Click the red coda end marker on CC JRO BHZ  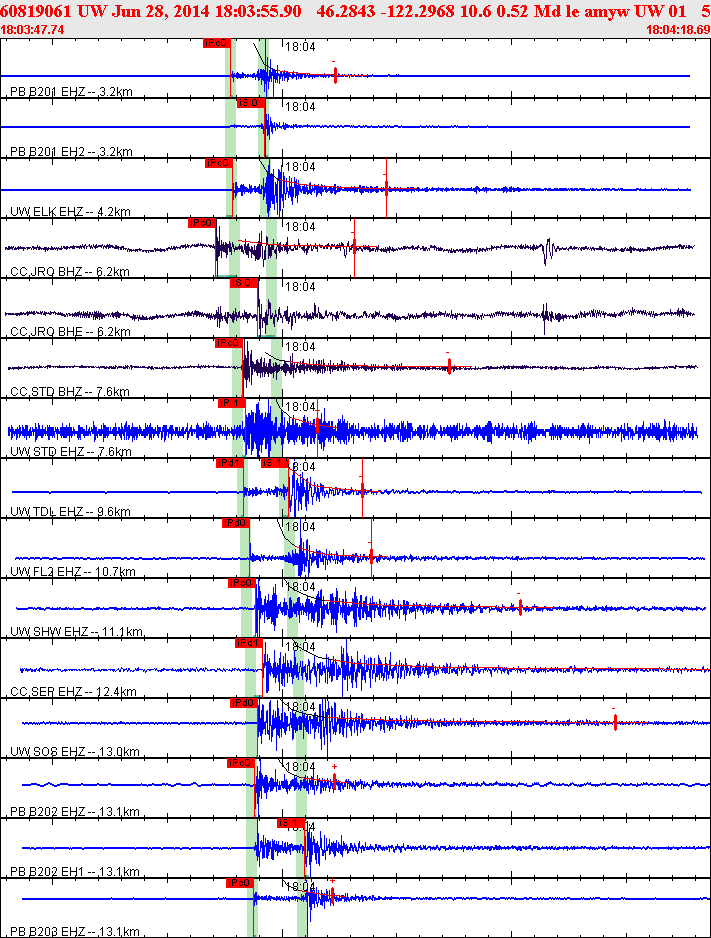click(x=354, y=245)
